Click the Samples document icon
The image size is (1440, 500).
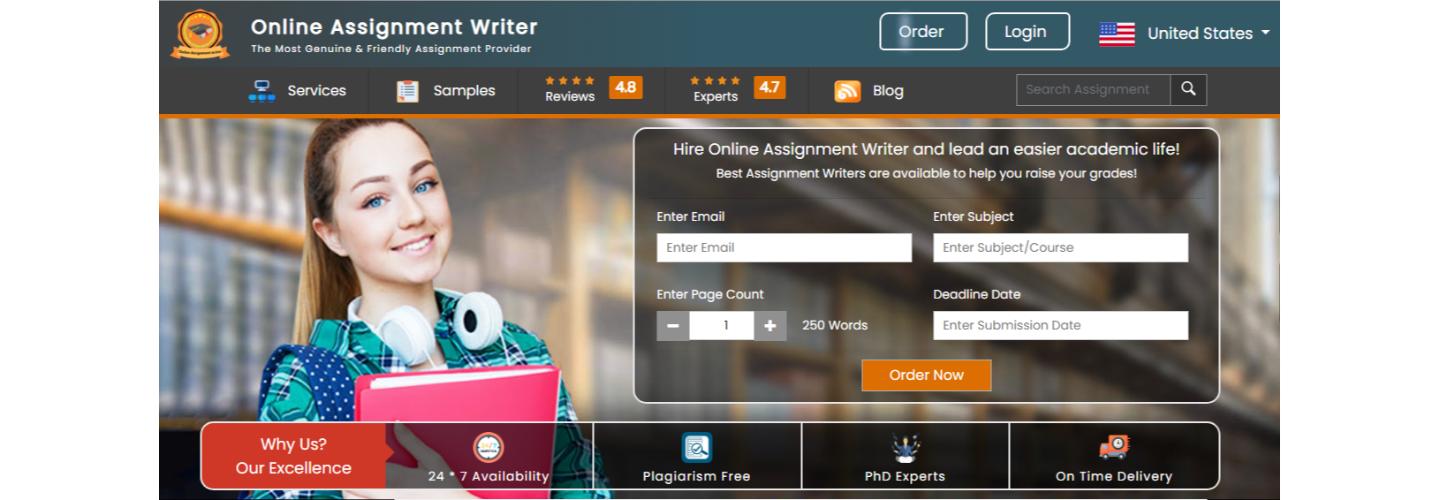[x=407, y=91]
